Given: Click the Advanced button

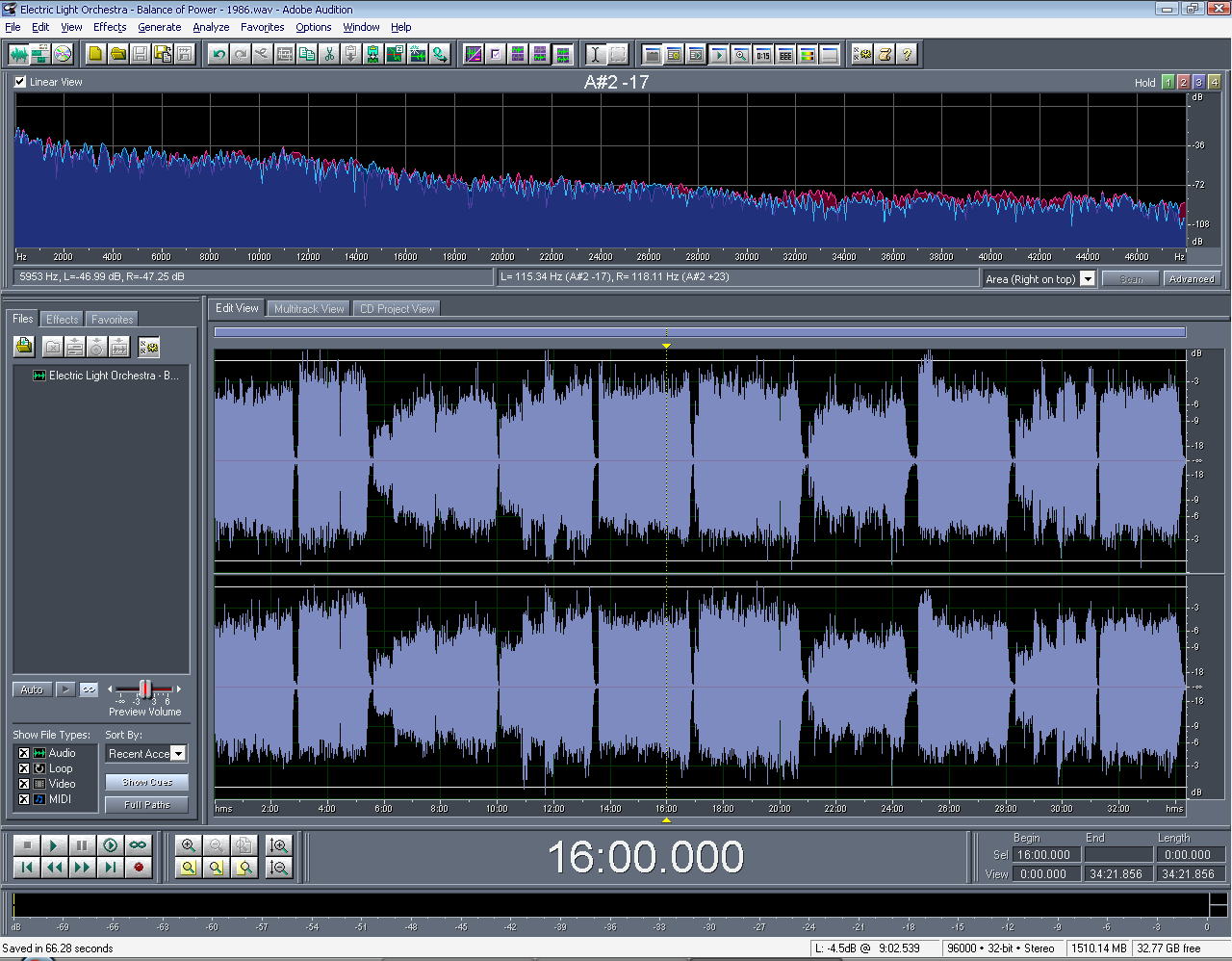Looking at the screenshot, I should tap(1191, 279).
